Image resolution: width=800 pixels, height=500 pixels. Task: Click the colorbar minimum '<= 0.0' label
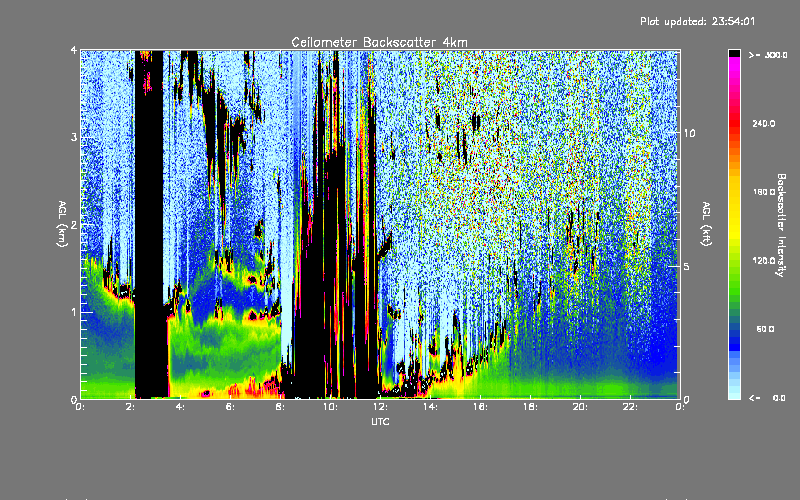click(768, 398)
